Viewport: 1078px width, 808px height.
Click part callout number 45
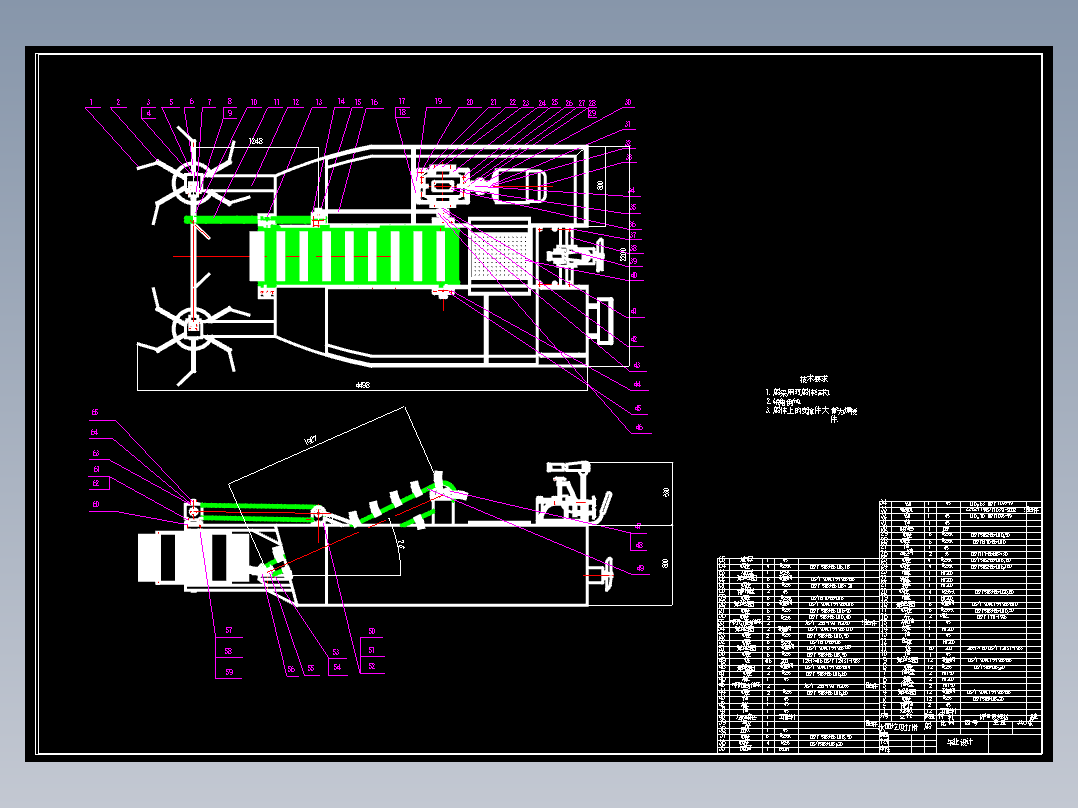click(638, 408)
